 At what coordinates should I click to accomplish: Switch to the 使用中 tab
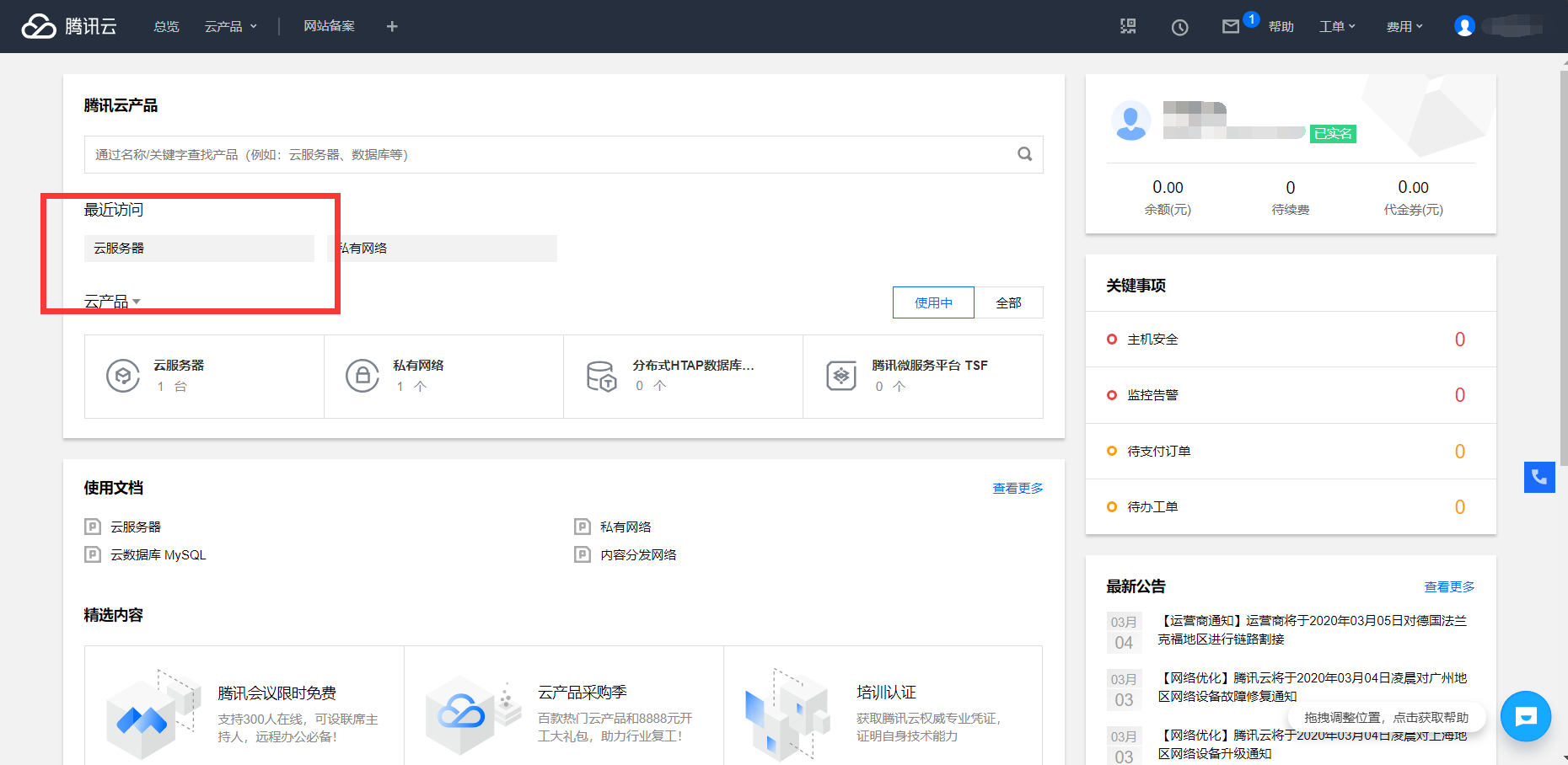pyautogui.click(x=933, y=302)
